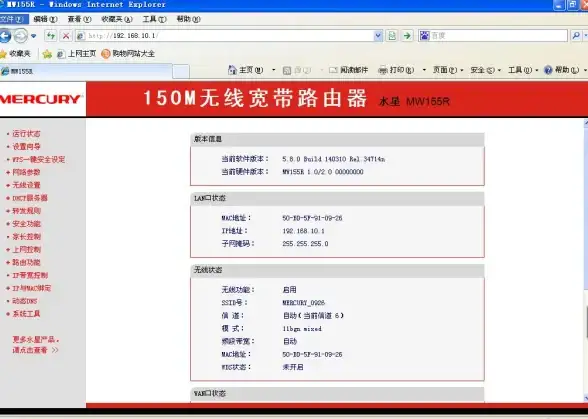Click the page scrollbar up arrow

pos(586,122)
